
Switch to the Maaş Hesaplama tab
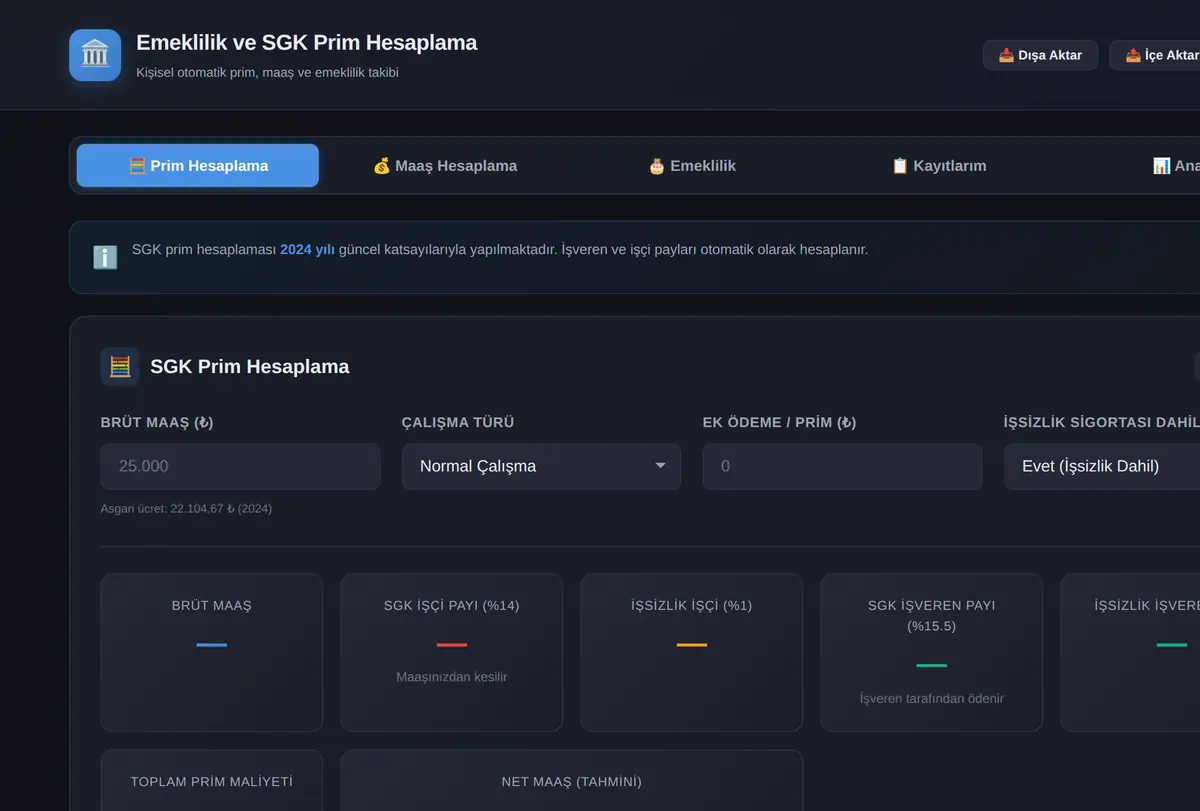[445, 166]
